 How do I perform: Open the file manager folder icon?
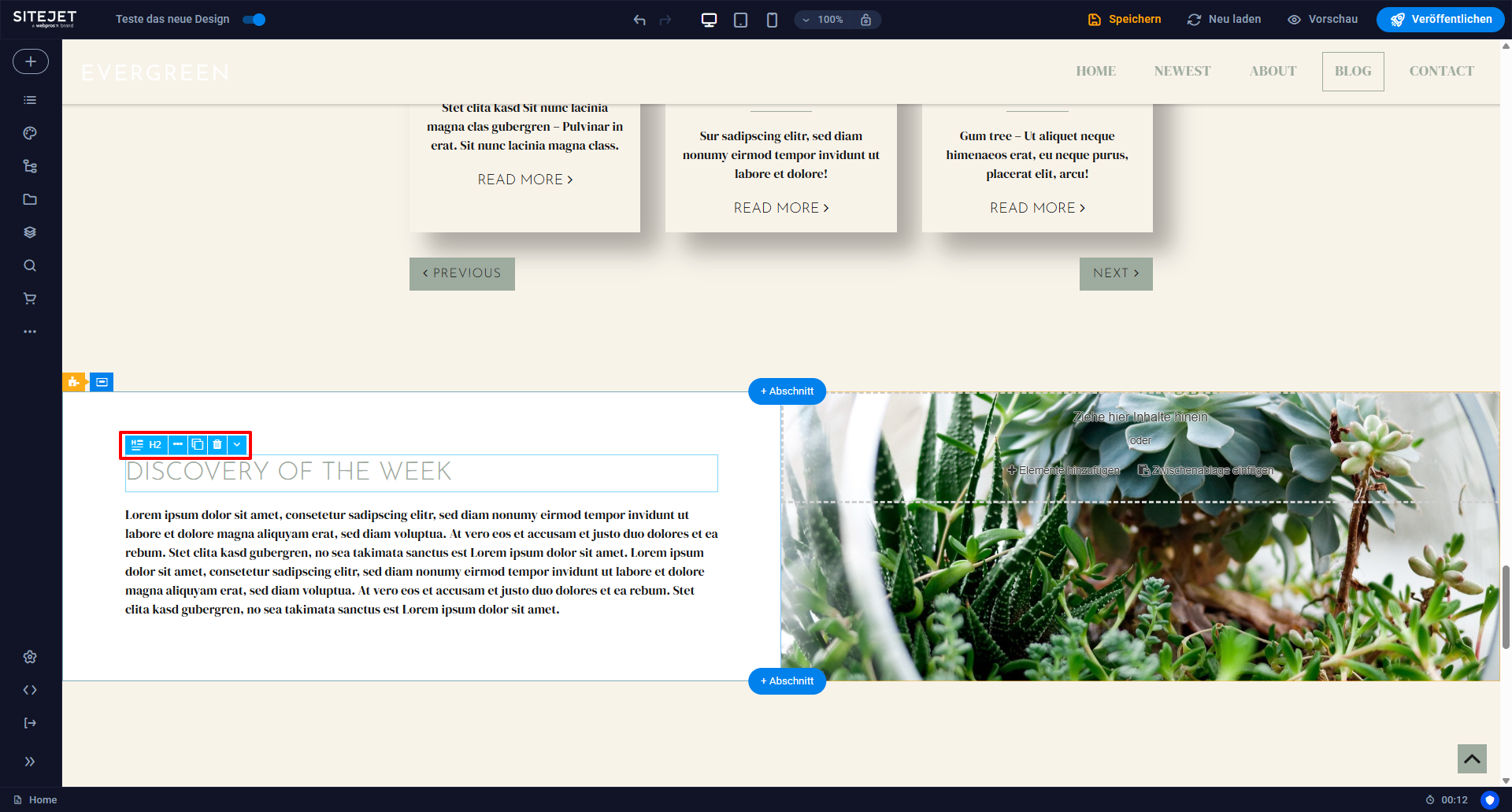30,199
